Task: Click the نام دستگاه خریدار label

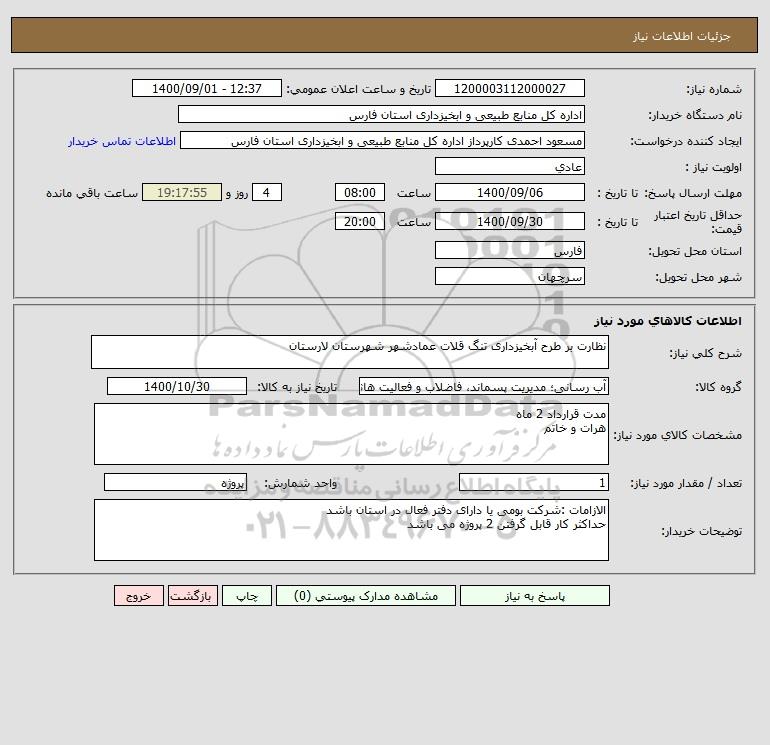Action: click(x=695, y=115)
